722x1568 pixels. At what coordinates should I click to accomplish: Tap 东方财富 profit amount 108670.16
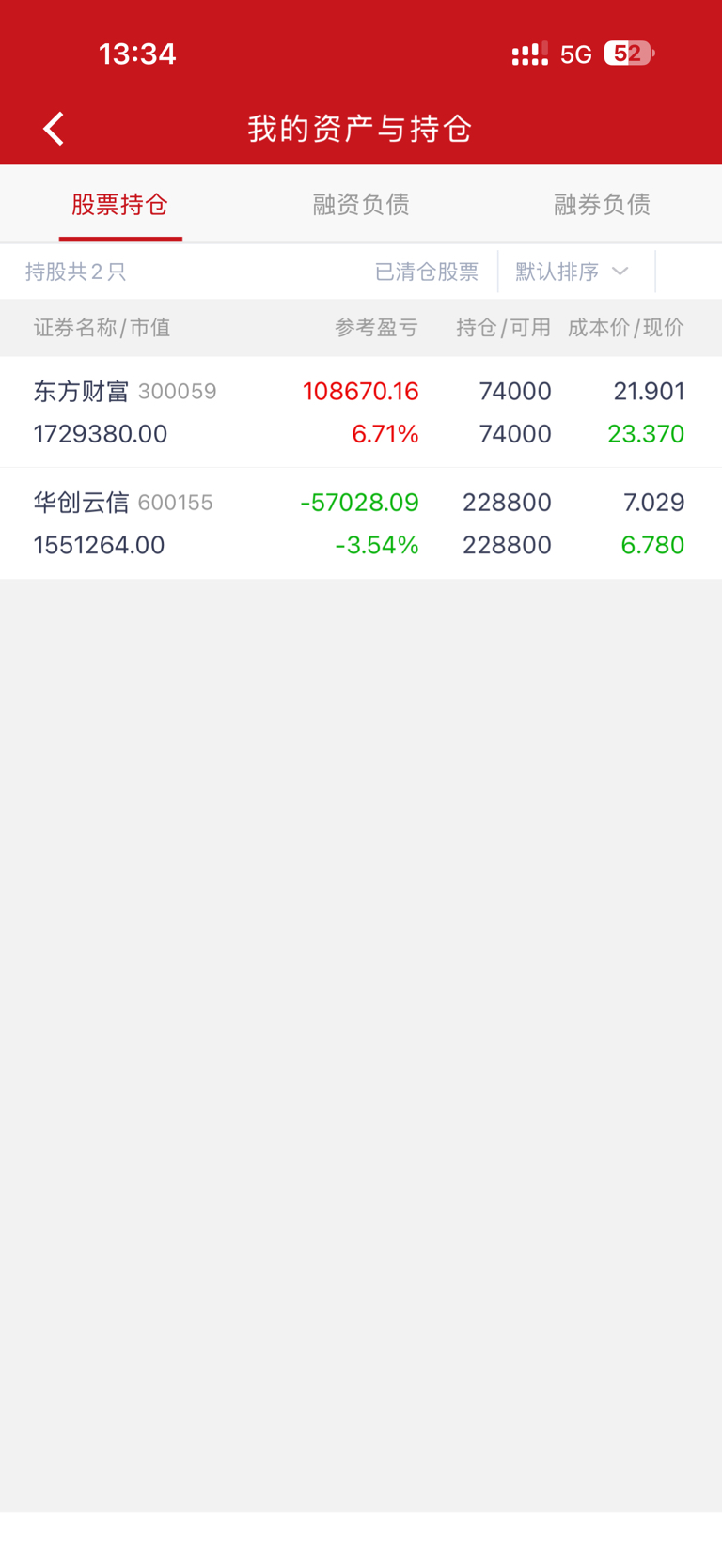click(x=360, y=392)
